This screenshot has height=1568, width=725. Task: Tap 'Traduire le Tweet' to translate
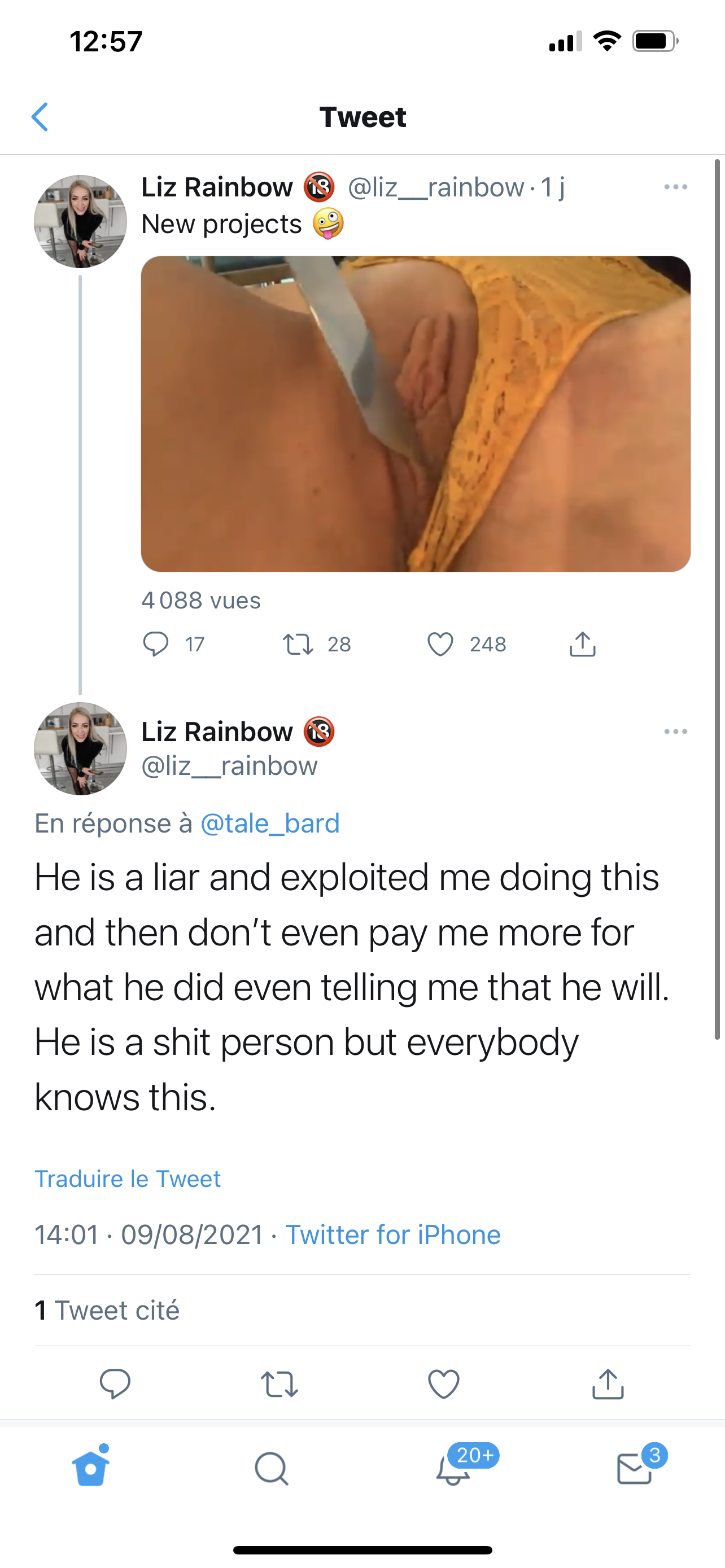point(127,1179)
